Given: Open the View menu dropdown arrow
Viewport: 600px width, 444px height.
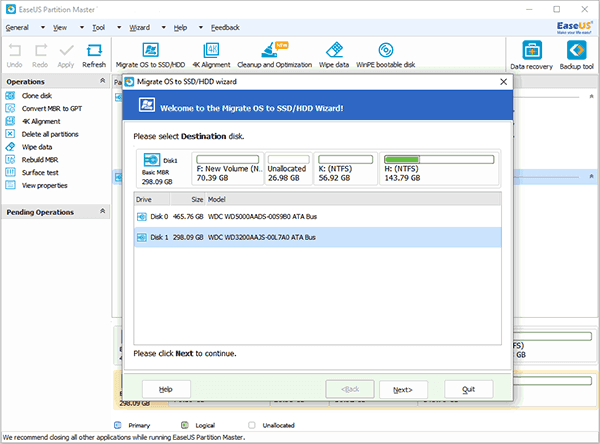Looking at the screenshot, I should (x=82, y=28).
